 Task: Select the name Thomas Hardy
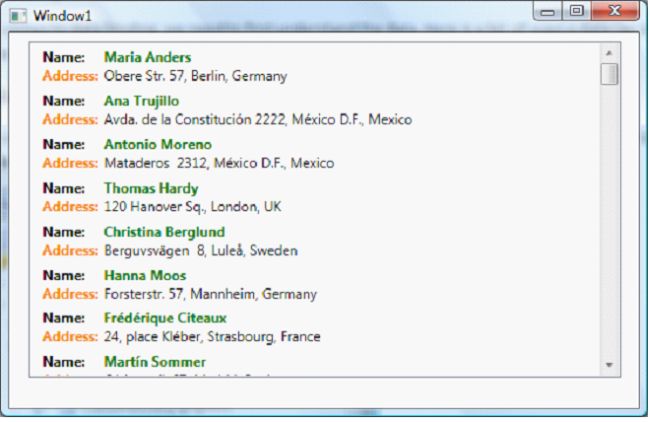[151, 188]
